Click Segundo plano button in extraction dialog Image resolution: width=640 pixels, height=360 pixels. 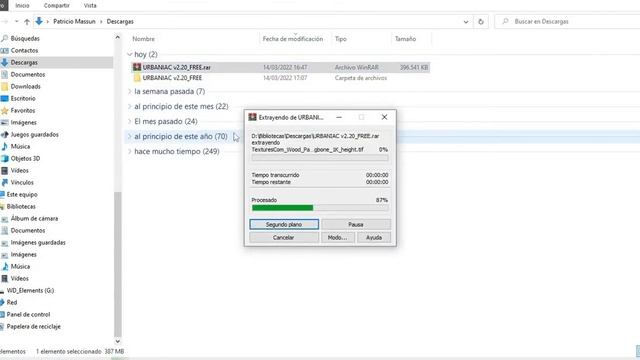[284, 224]
